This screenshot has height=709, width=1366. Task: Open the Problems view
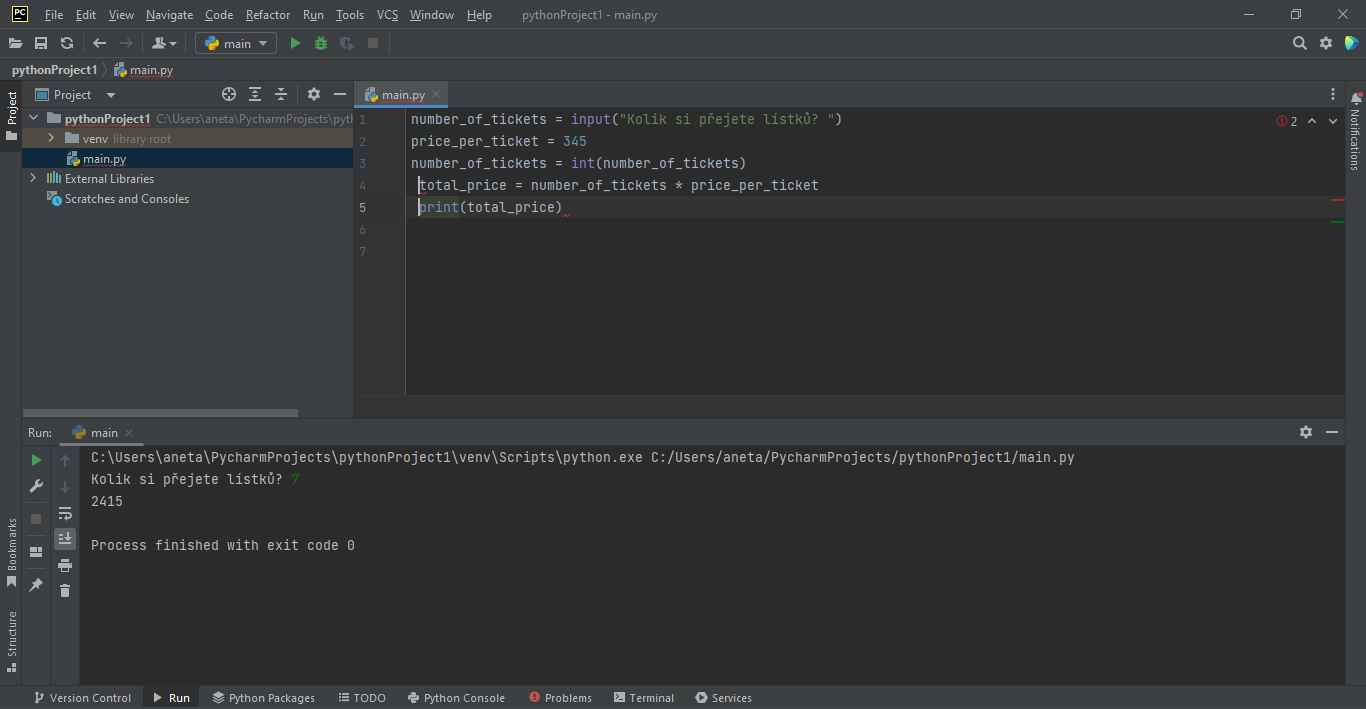click(560, 697)
